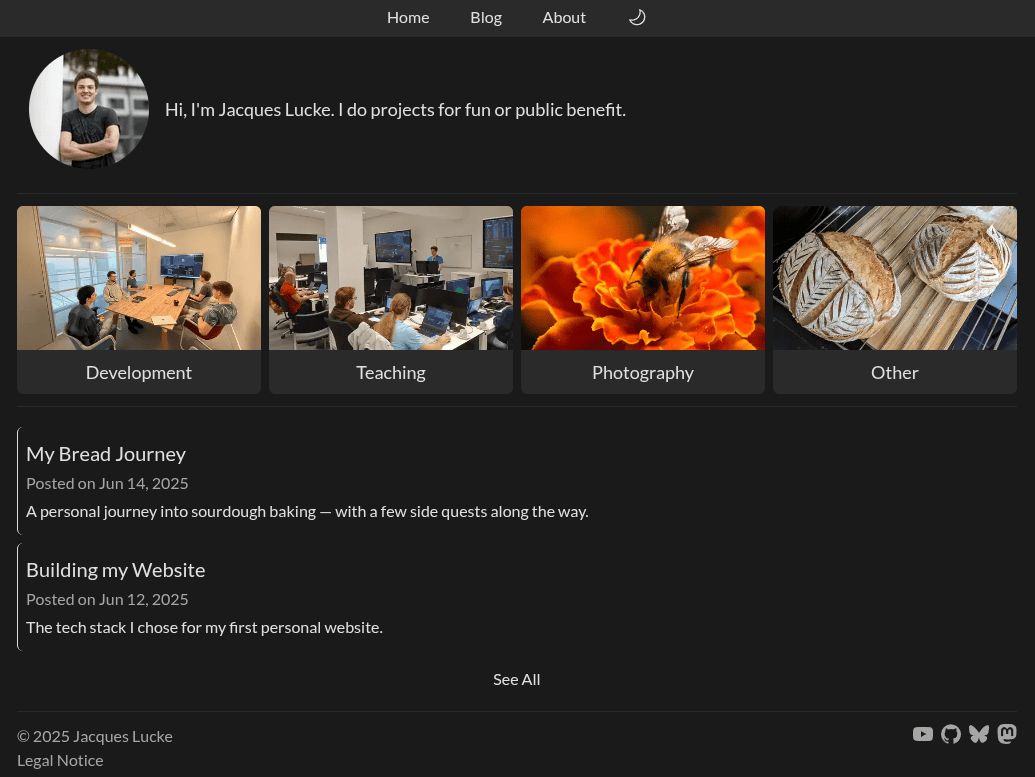The height and width of the screenshot is (777, 1035).
Task: Click the profile photo avatar
Action: tap(89, 108)
